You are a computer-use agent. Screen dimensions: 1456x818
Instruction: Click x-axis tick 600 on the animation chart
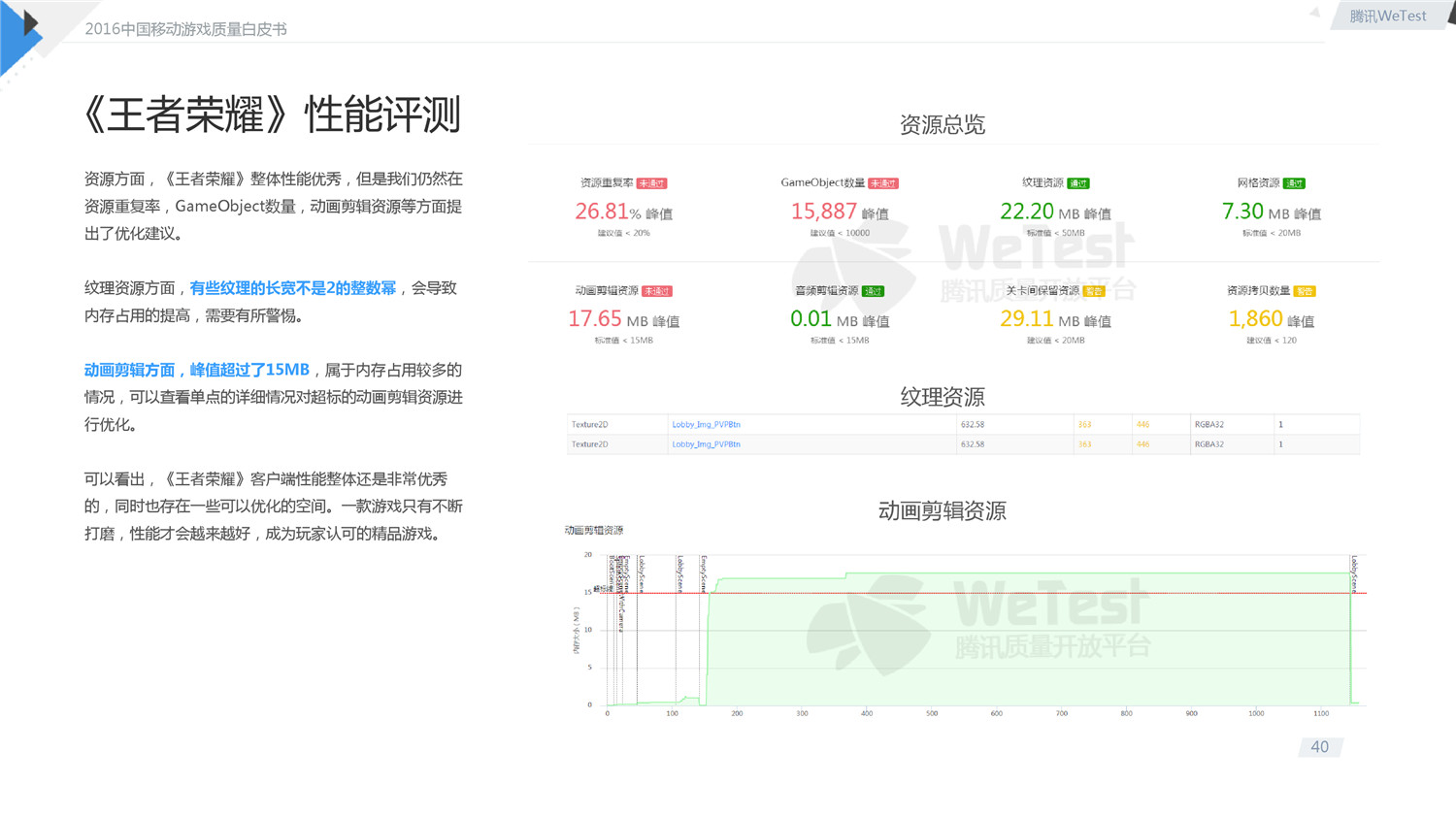(996, 713)
